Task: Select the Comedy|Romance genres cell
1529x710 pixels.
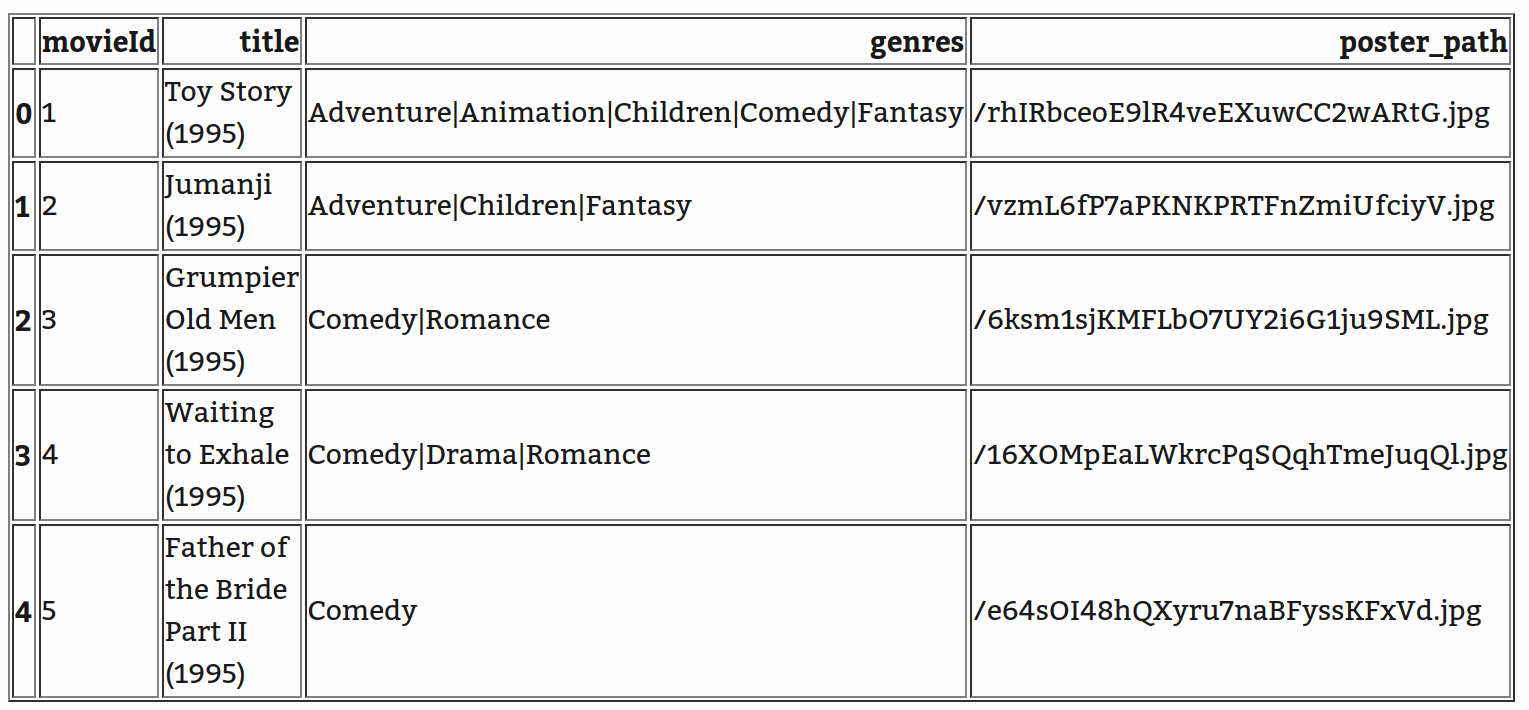Action: (429, 320)
